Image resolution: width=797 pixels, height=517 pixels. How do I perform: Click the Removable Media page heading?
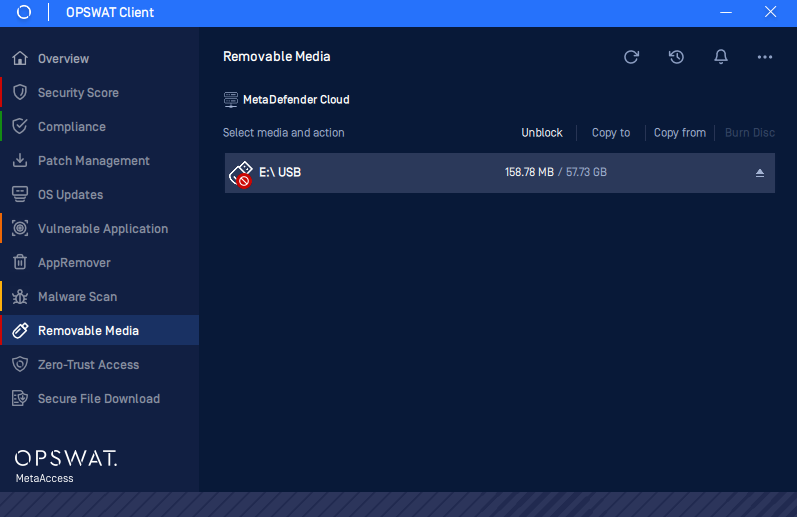(x=277, y=56)
